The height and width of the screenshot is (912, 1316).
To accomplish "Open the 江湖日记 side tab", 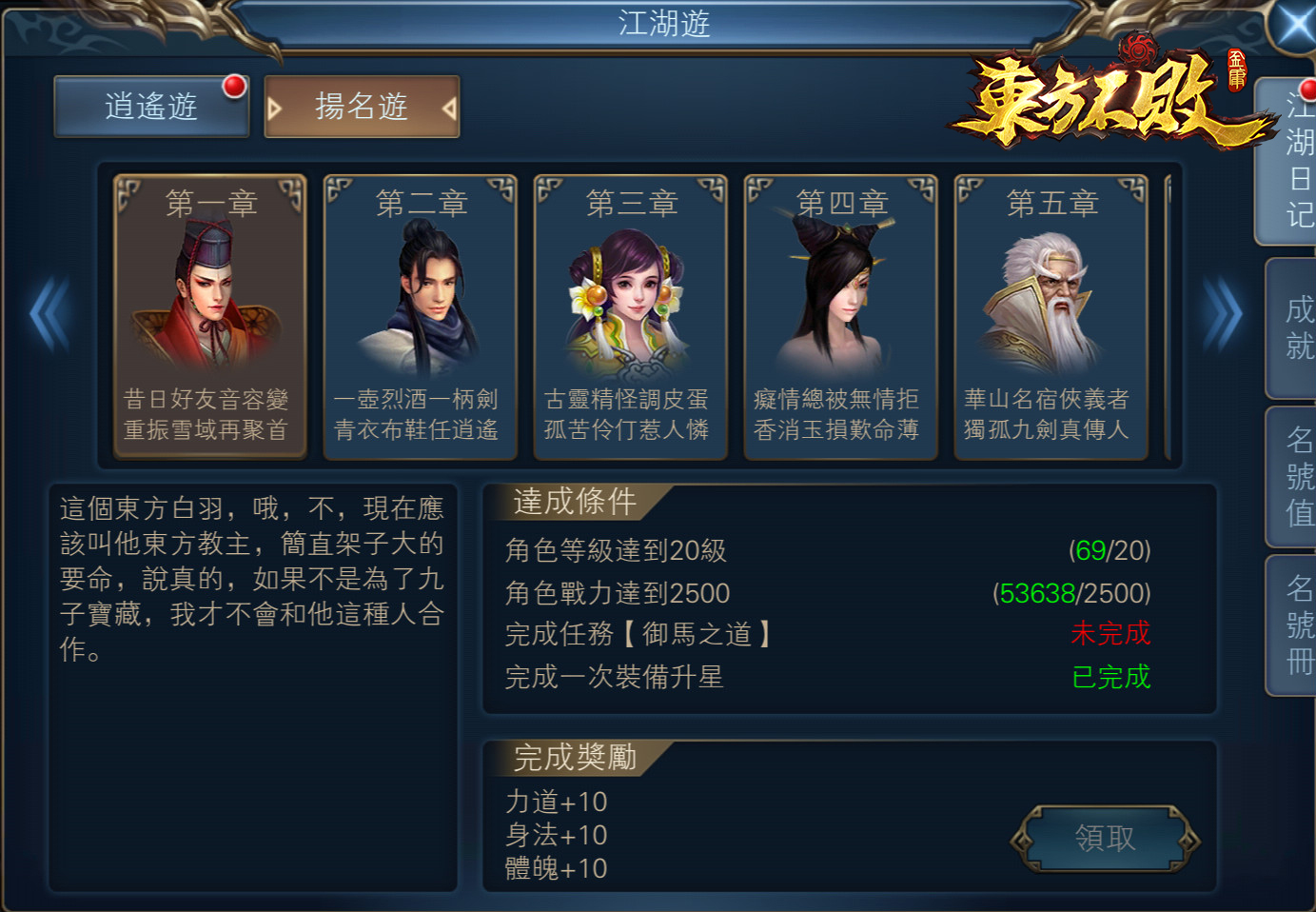I will click(1293, 162).
